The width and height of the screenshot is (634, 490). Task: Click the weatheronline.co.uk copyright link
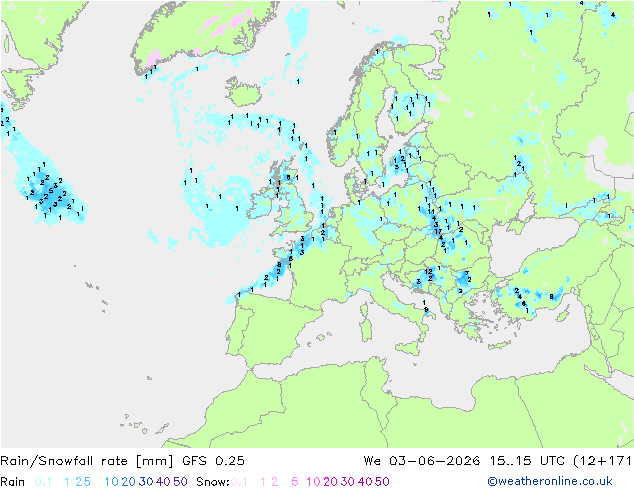[x=550, y=481]
